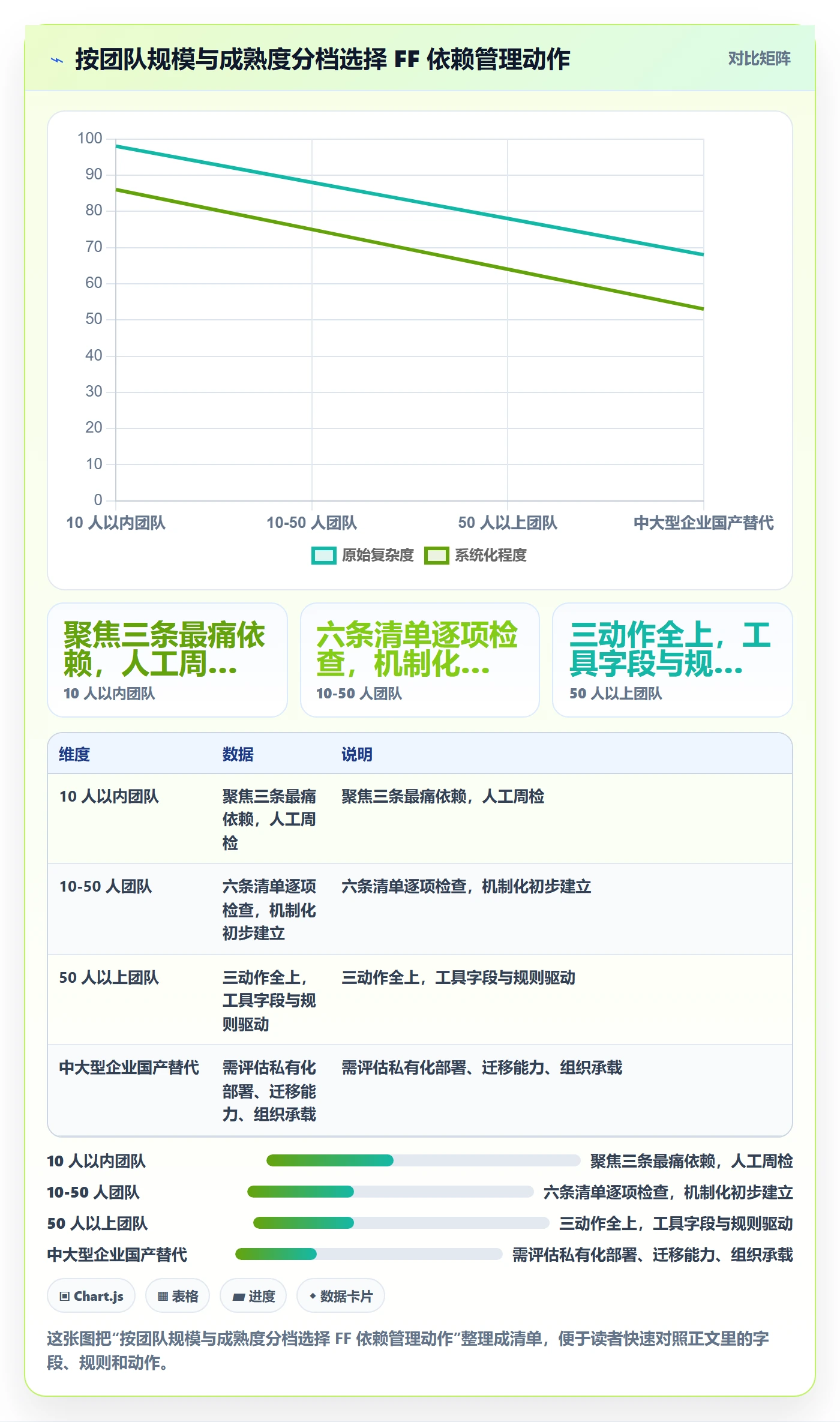Toggle the 原始复杂度 legend item
Image resolution: width=840 pixels, height=1422 pixels.
(363, 555)
